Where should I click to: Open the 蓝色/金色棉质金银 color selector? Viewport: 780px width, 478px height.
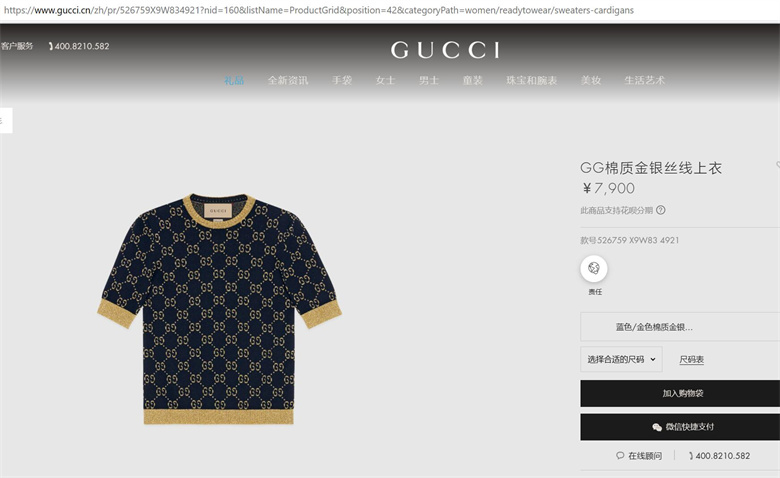coord(680,327)
